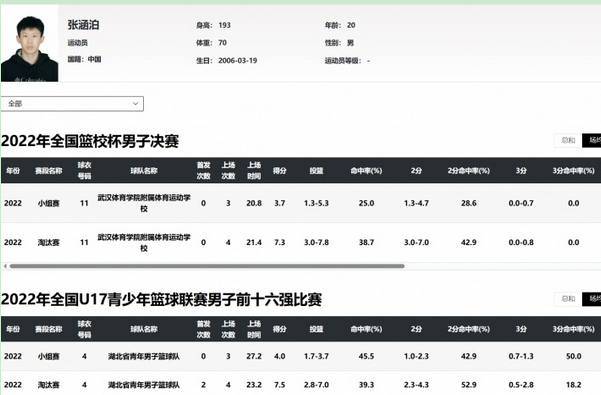This screenshot has height=395, width=601.
Task: Click 武汉体育学院附属体育运动学校 in the 小组赛 row
Action: [144, 203]
